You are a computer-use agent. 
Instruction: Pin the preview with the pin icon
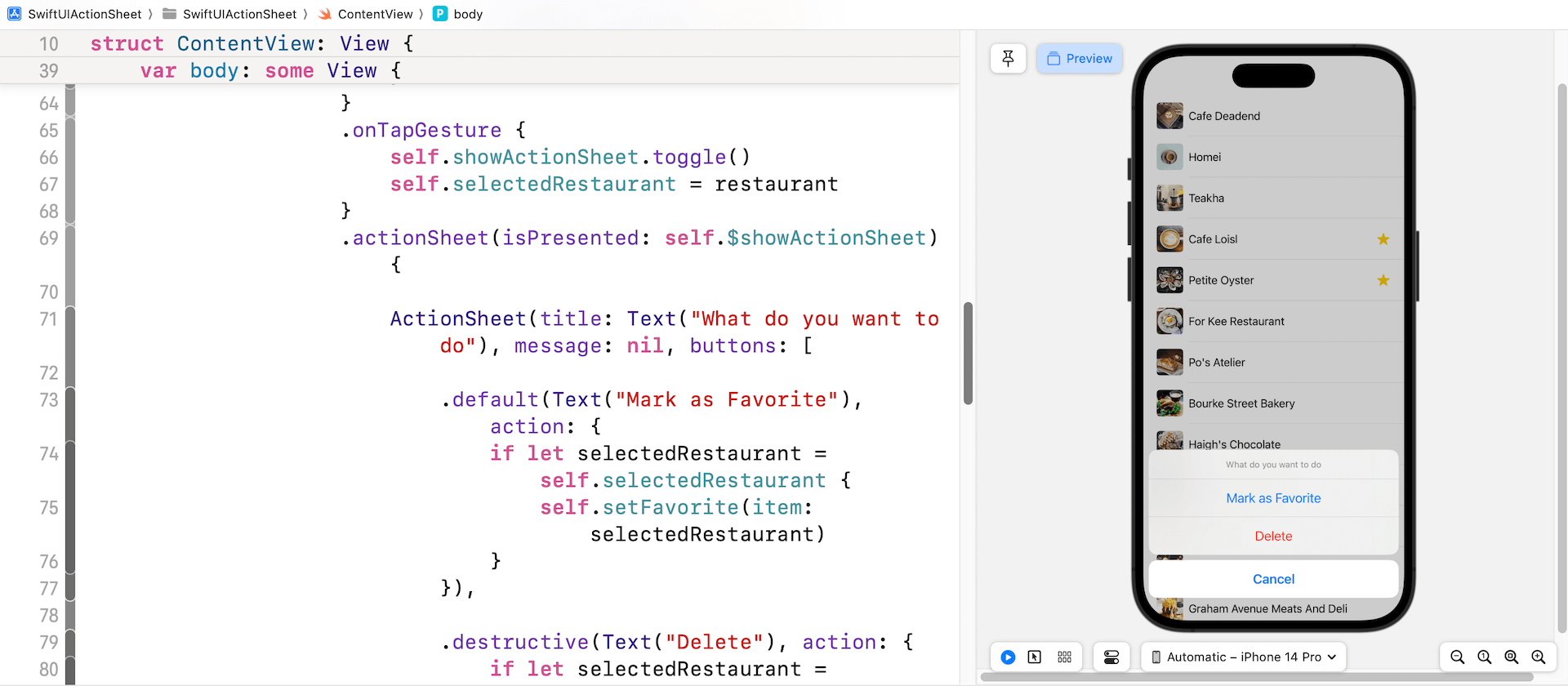1008,59
